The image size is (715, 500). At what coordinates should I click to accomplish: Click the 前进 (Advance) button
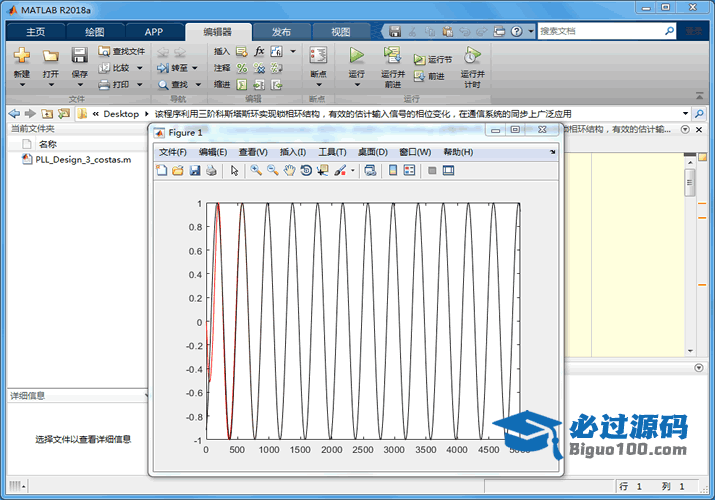(429, 76)
